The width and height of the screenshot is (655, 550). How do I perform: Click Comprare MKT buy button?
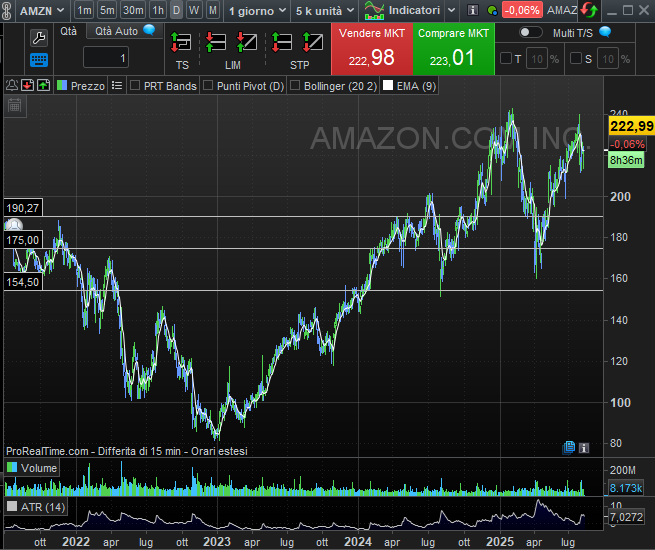(x=454, y=49)
